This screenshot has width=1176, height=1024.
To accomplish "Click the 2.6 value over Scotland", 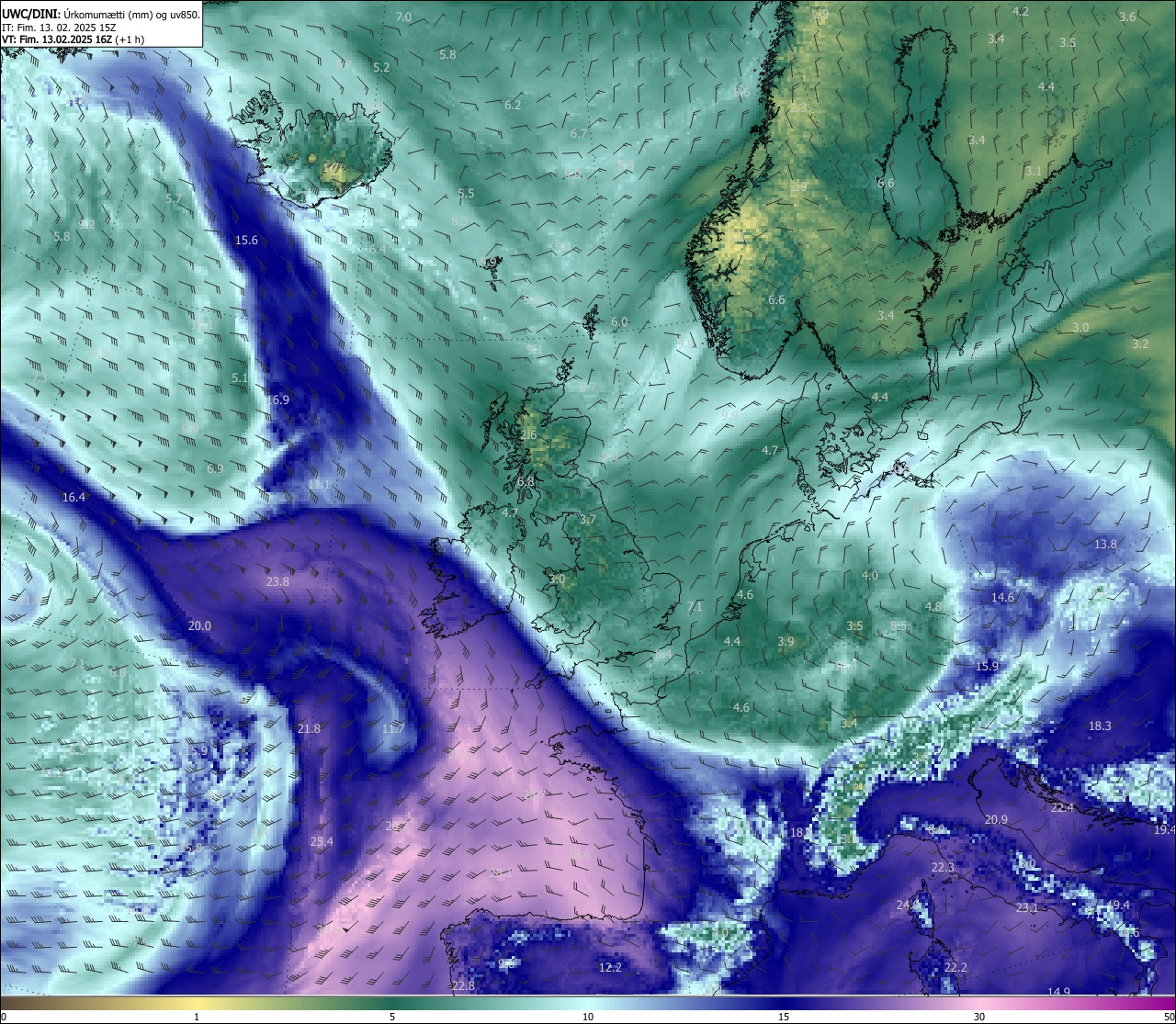I will (528, 434).
